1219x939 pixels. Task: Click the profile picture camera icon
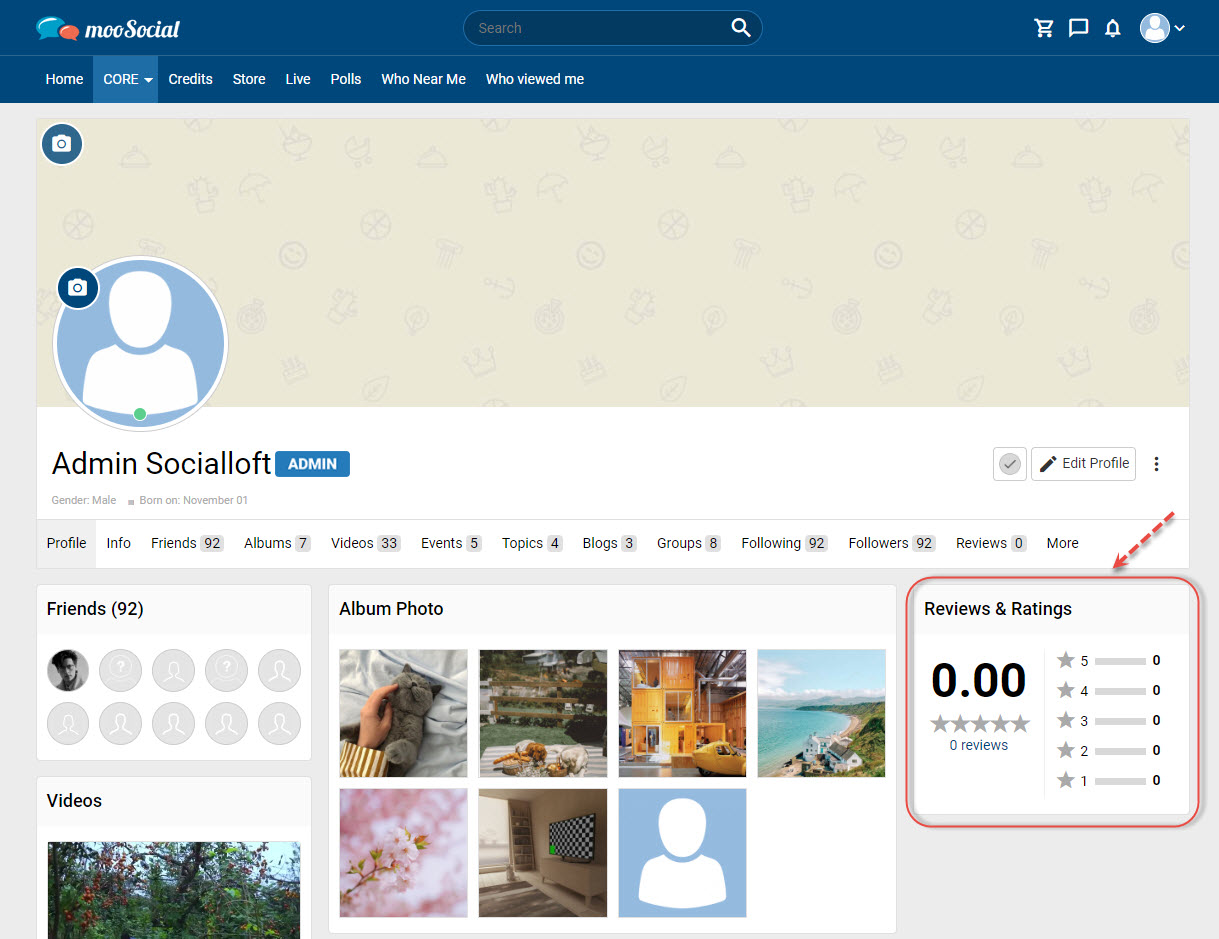coord(78,288)
